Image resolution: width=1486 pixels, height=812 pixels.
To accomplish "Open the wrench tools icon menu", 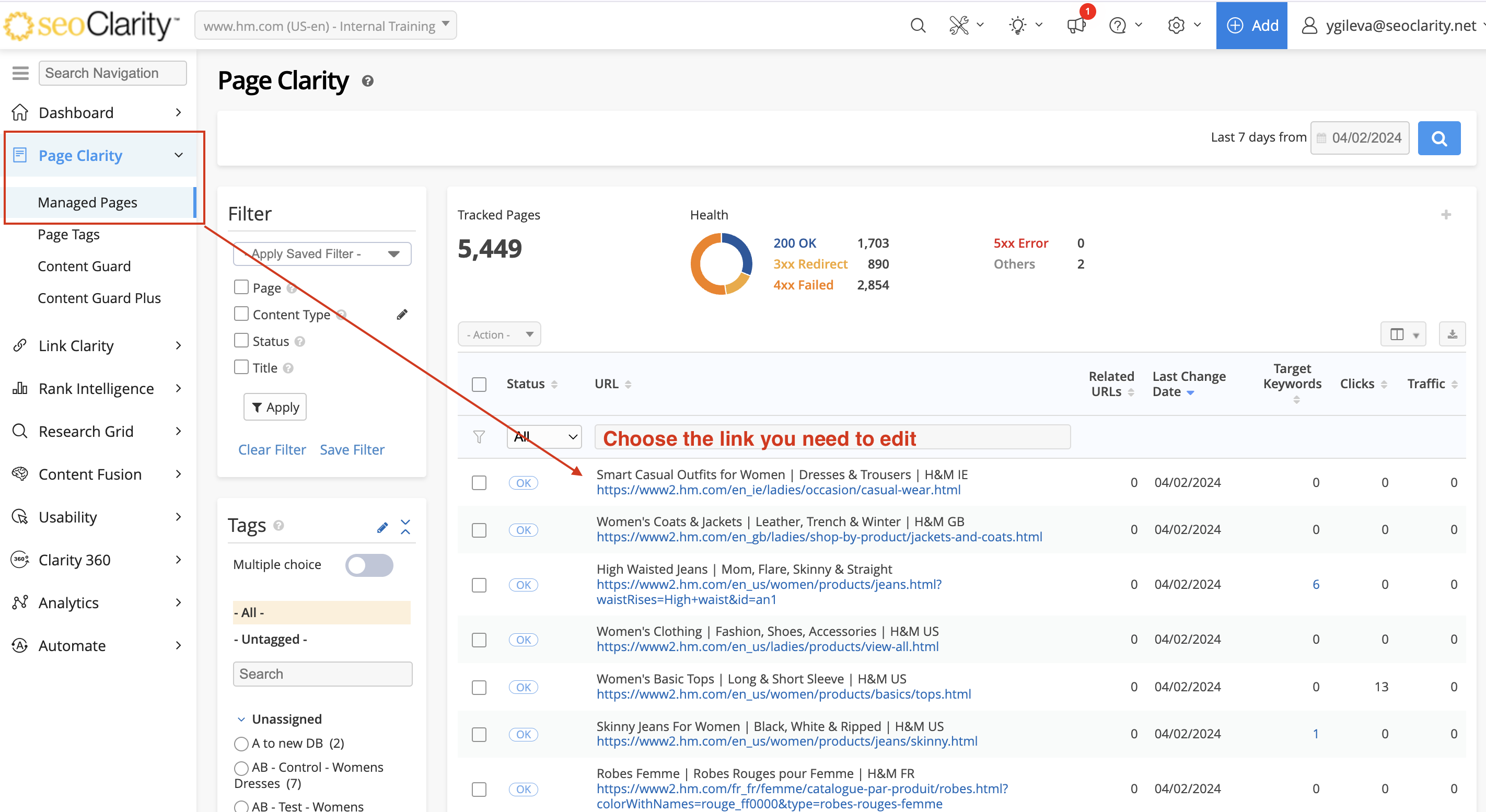I will 959,26.
